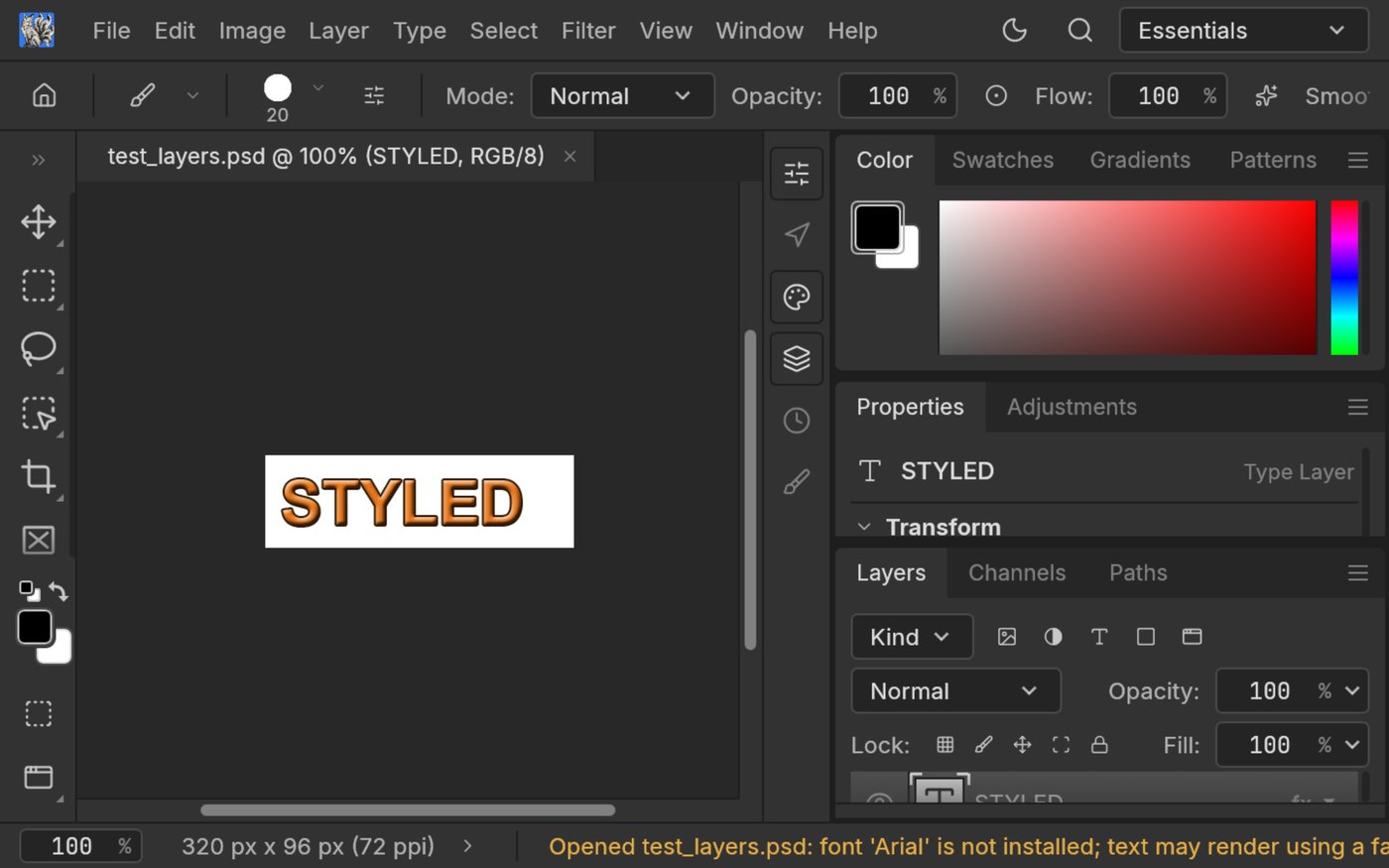Click the Home icon in options bar
This screenshot has width=1389, height=868.
(x=44, y=95)
